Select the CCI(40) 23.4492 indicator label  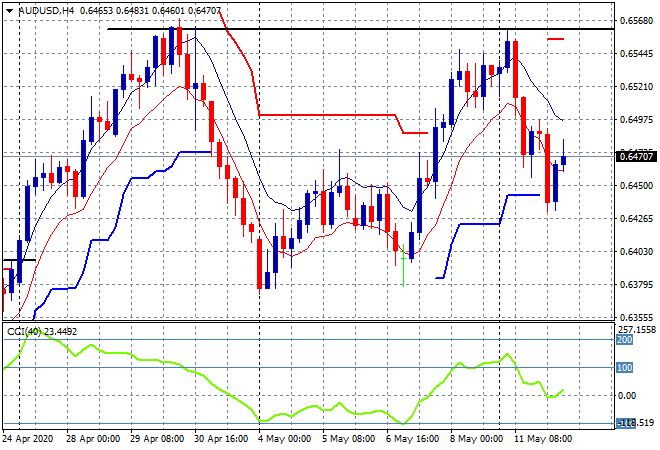42,332
